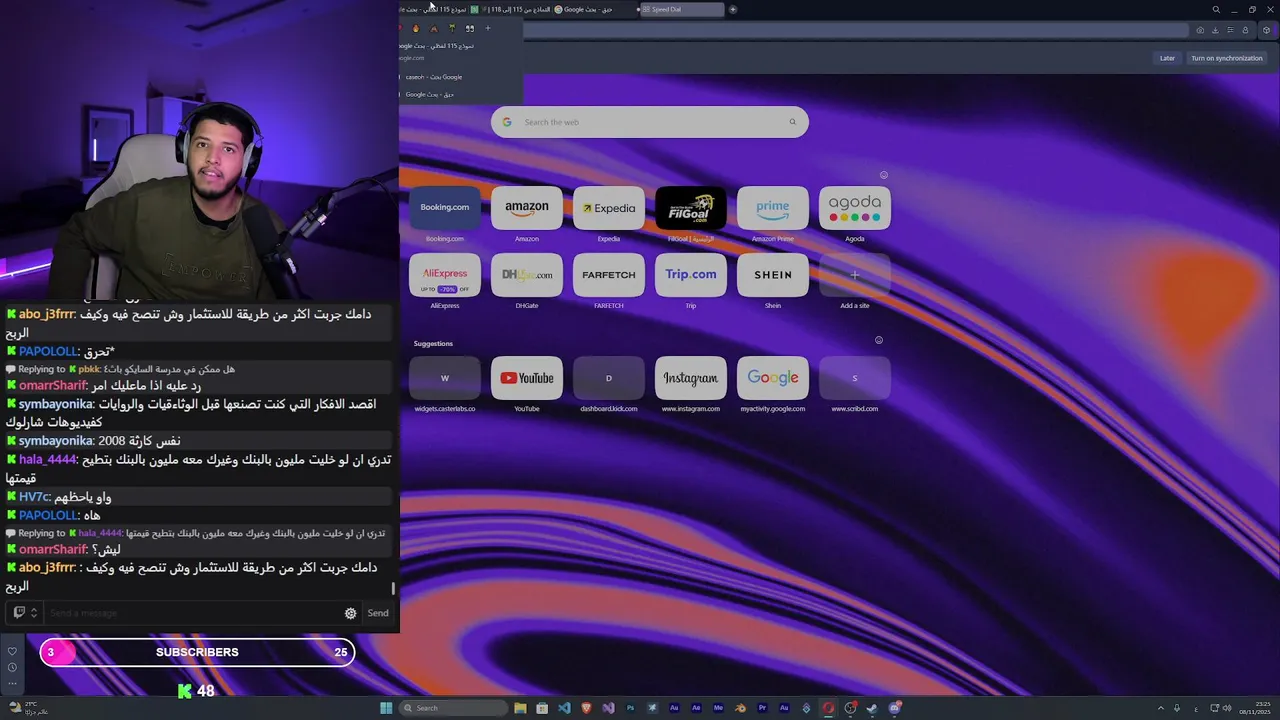Click the SUBSCRIBERS goal progress bar

[197, 652]
